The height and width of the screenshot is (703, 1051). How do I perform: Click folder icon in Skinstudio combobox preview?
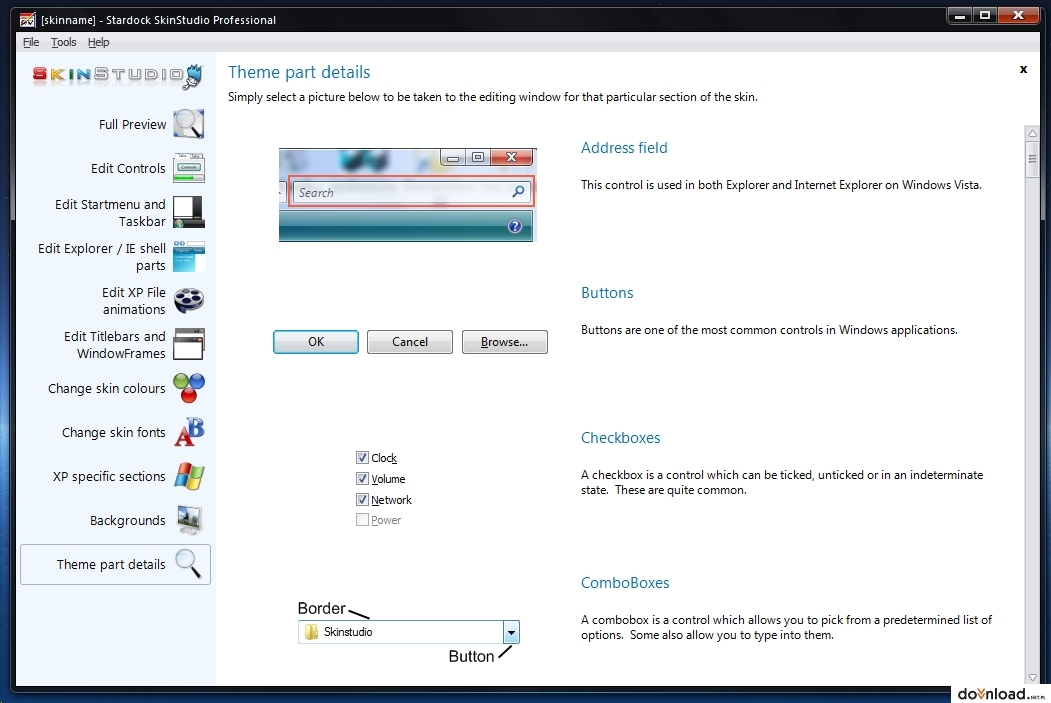[x=311, y=631]
